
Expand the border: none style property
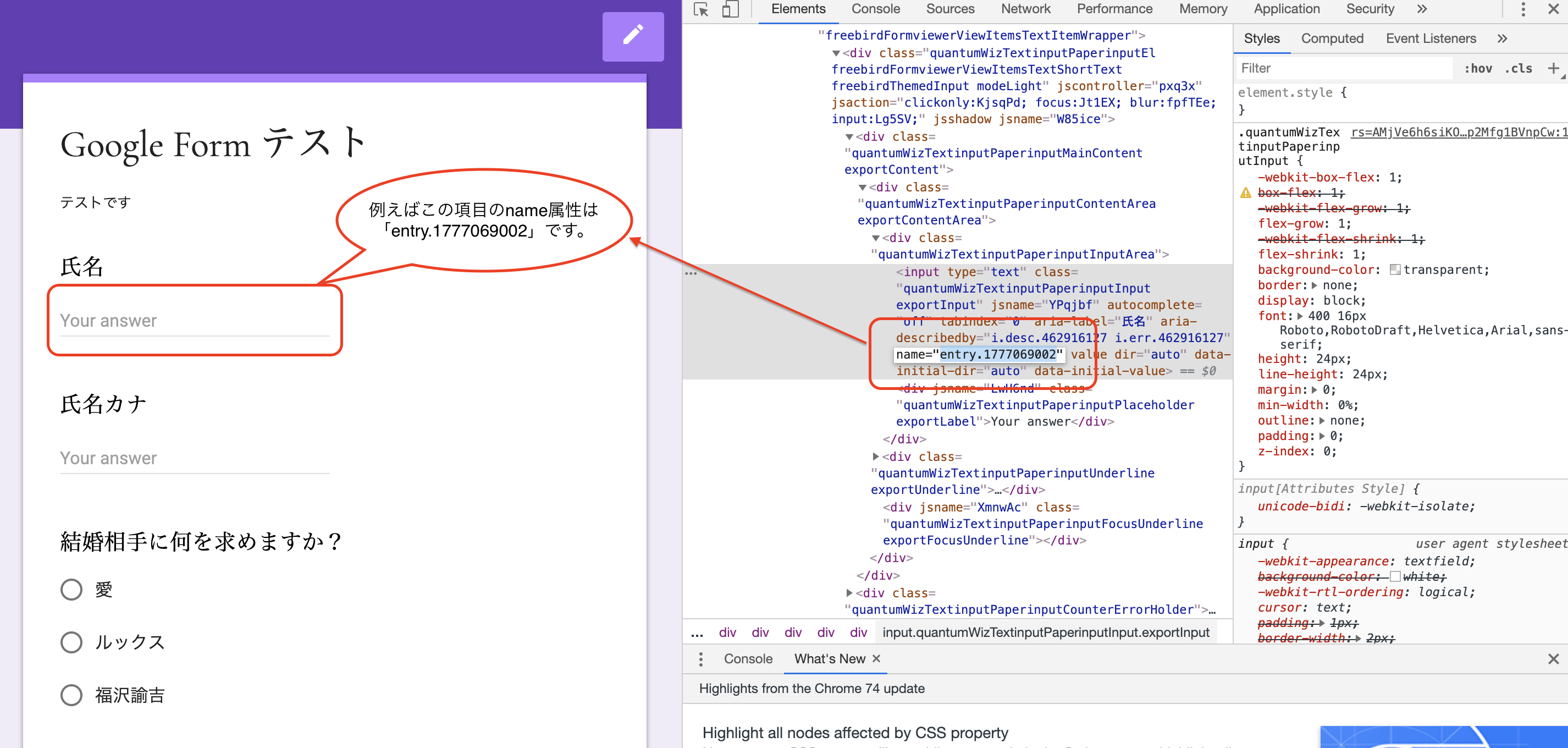(1315, 285)
